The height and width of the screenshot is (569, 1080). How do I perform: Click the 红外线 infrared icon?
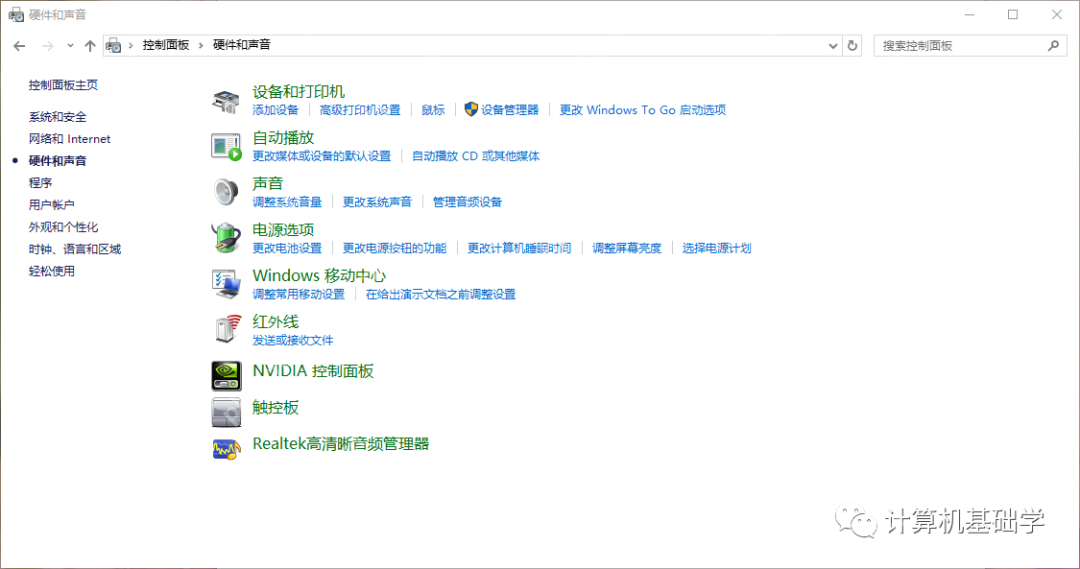click(227, 329)
